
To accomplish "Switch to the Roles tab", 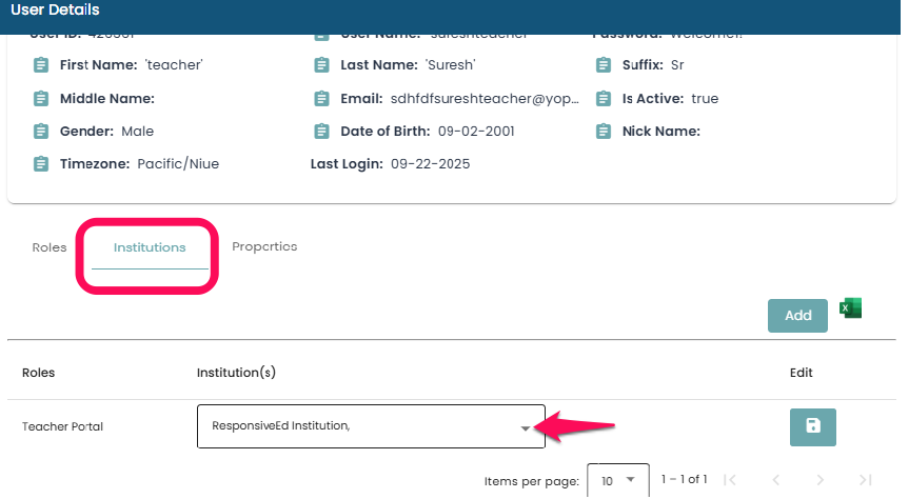I will [49, 247].
